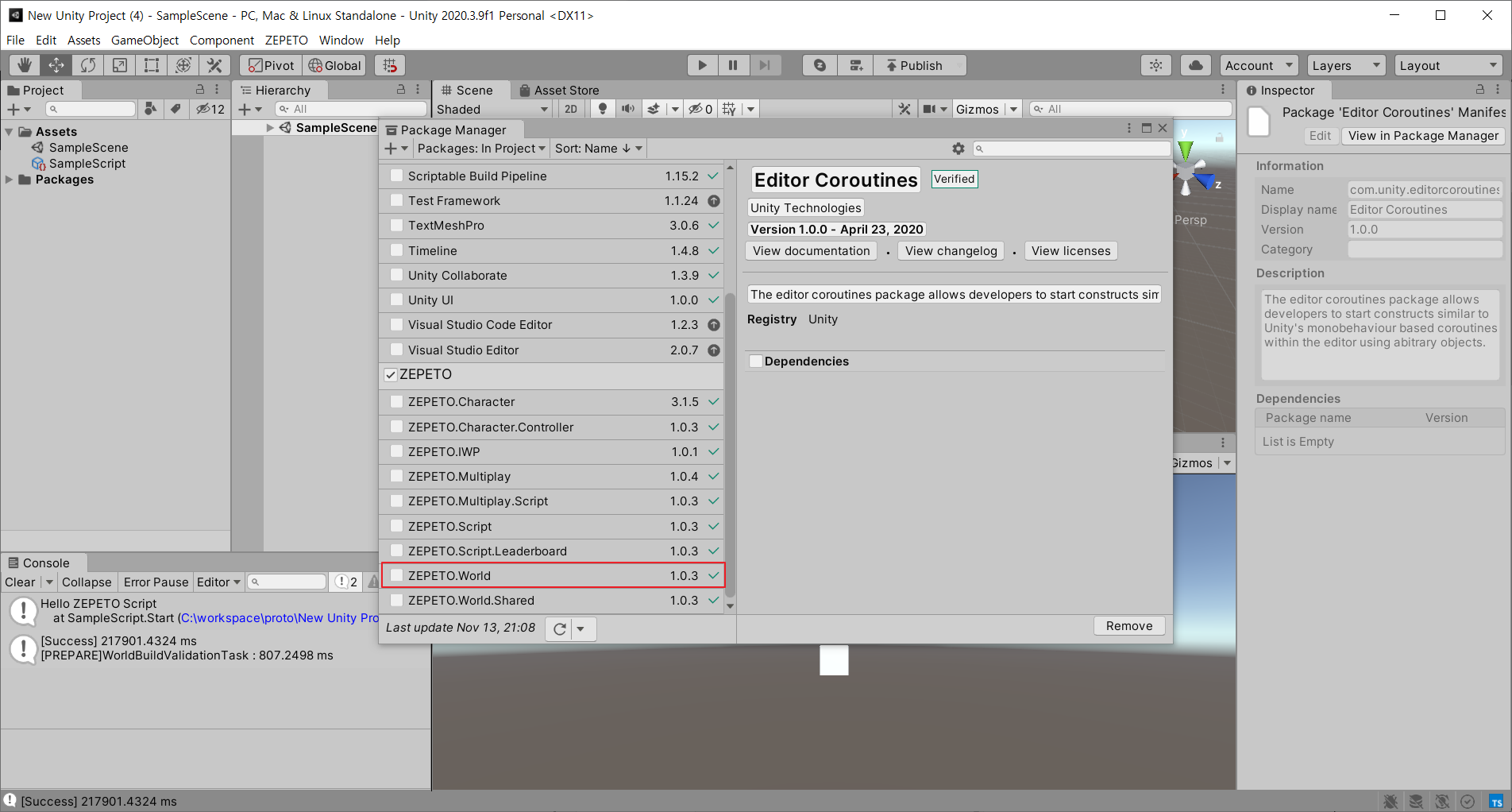The image size is (1512, 812).
Task: Check the ZEPETO.Multiplay package checkbox
Action: [396, 476]
